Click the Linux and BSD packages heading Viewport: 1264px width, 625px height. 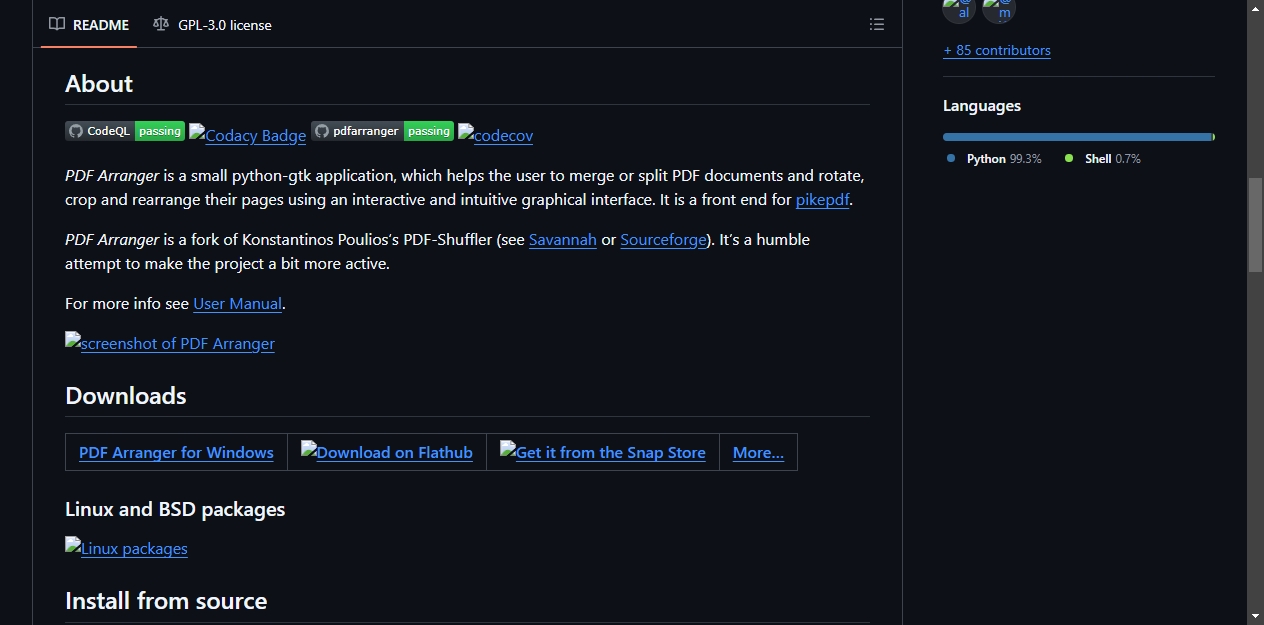[175, 509]
